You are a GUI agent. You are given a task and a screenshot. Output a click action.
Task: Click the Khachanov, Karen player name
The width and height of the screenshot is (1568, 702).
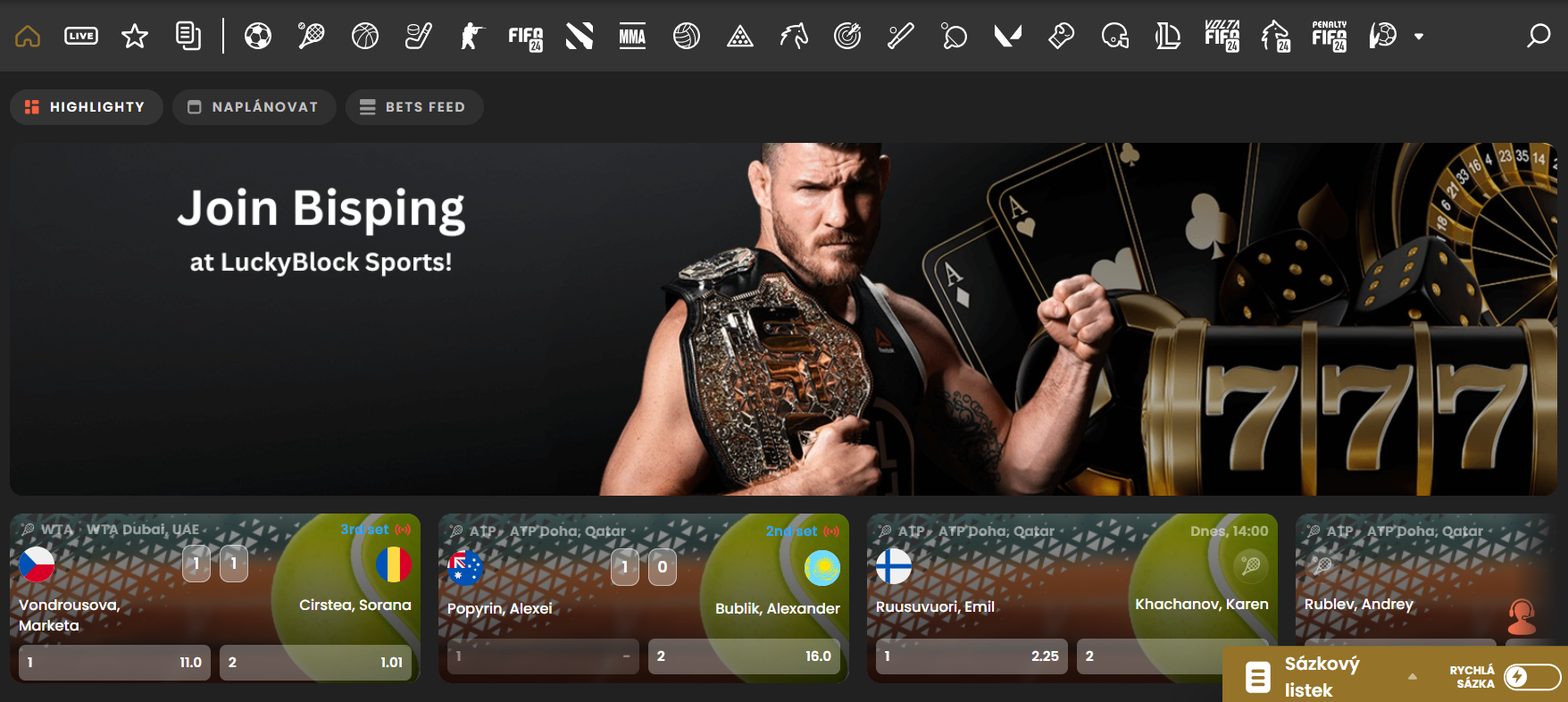tap(1201, 605)
